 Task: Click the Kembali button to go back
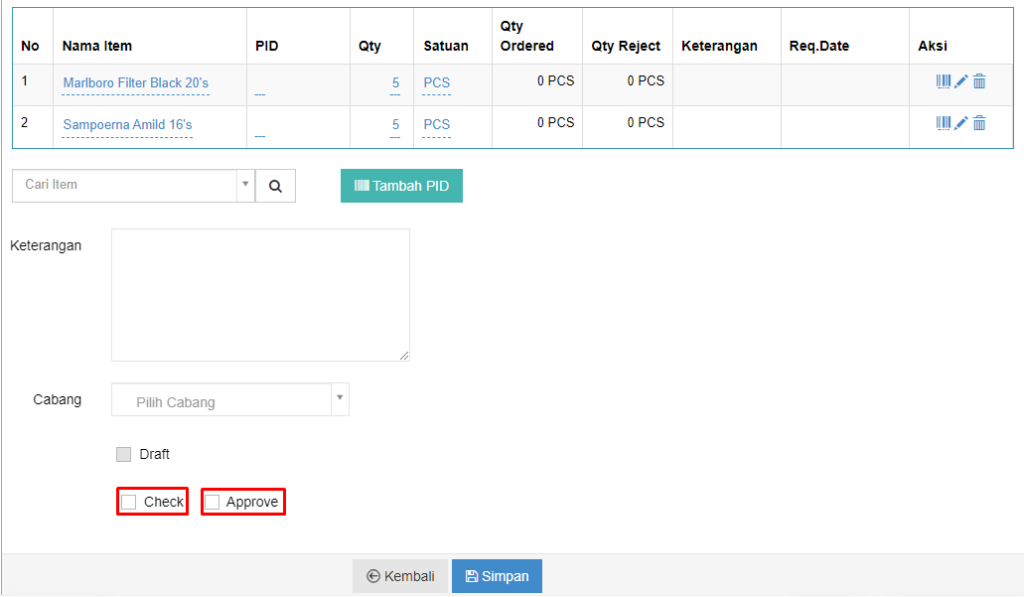click(400, 576)
